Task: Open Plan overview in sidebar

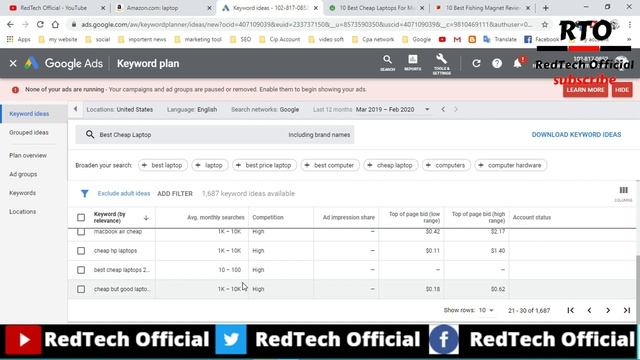Action: [x=28, y=156]
